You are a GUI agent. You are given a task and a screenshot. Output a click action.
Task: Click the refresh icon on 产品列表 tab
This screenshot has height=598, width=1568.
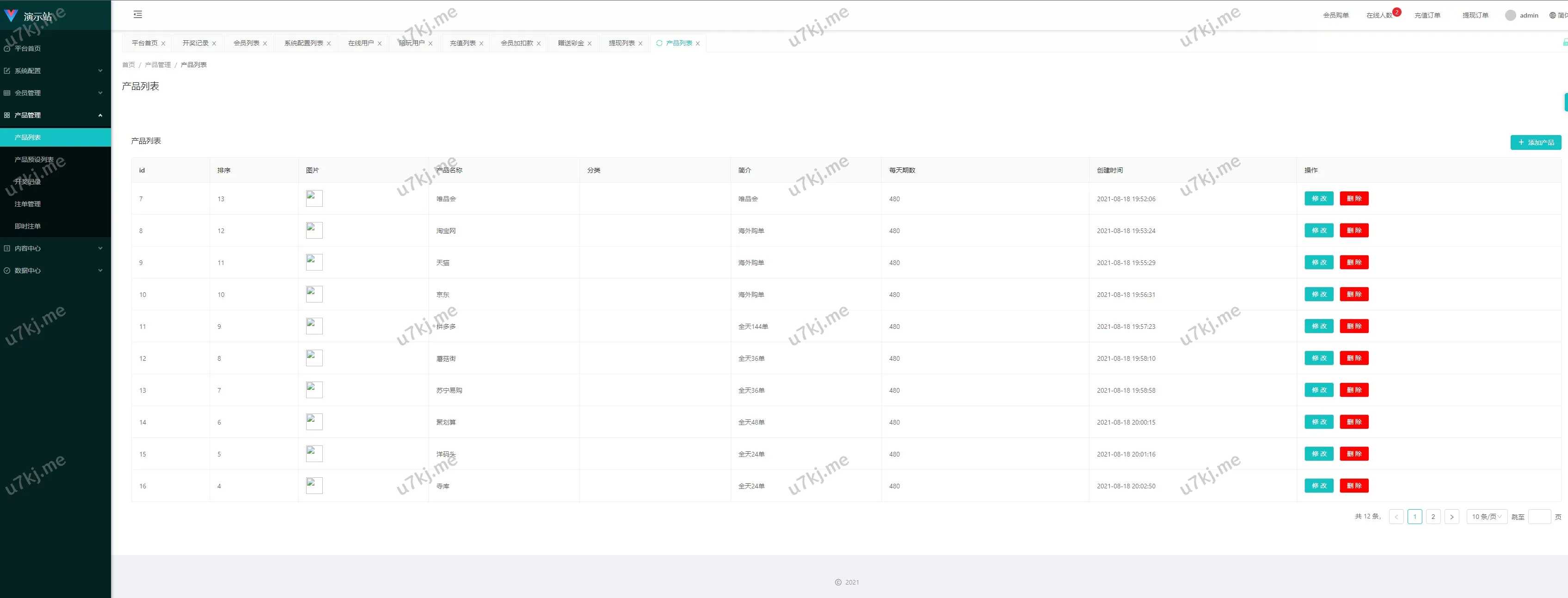(x=658, y=43)
